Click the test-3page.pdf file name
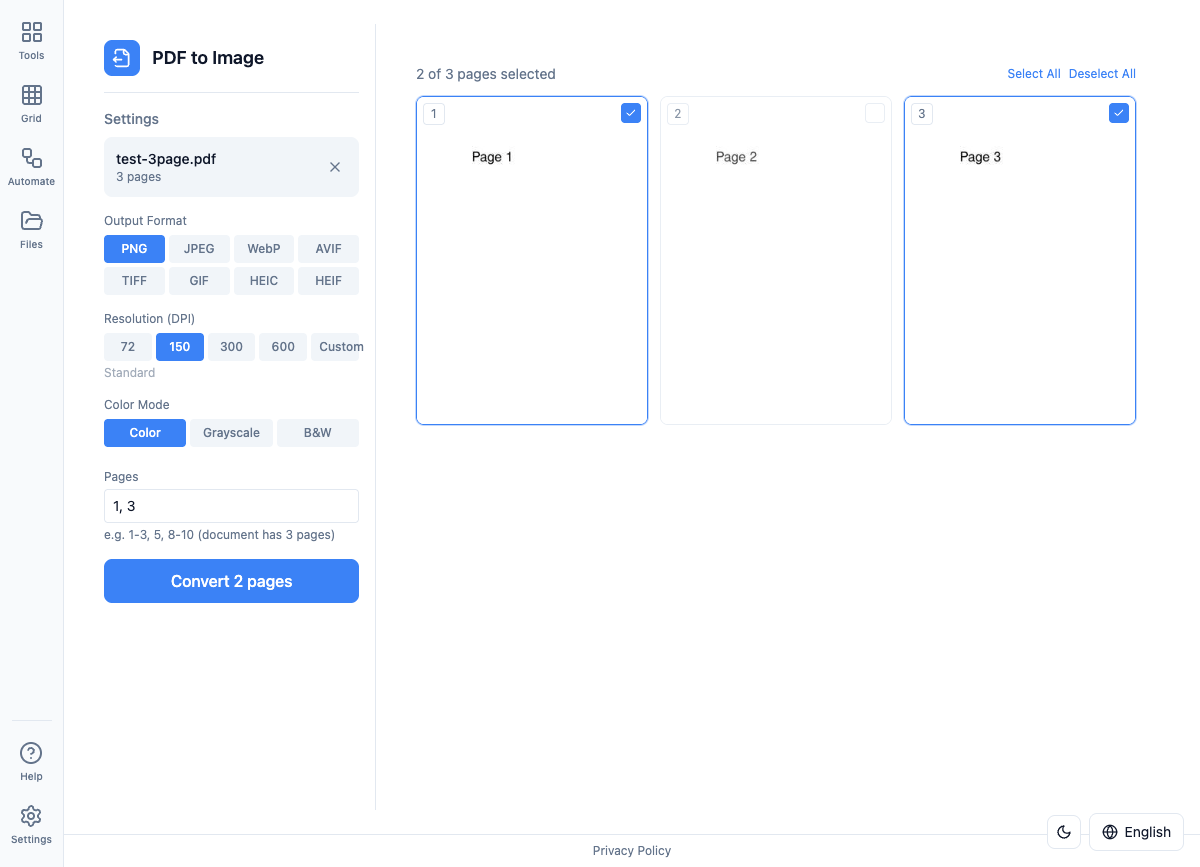 tap(166, 159)
